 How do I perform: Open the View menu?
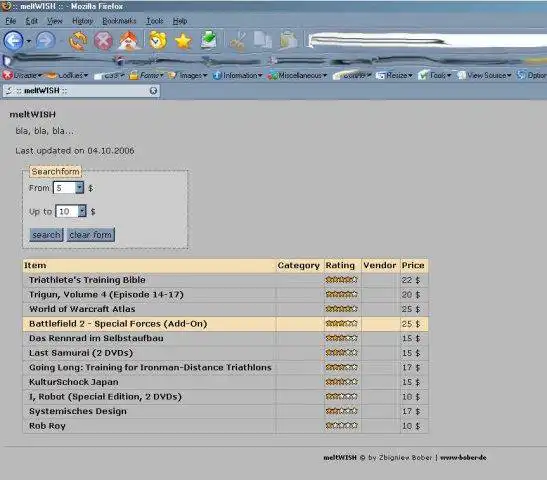pyautogui.click(x=54, y=21)
